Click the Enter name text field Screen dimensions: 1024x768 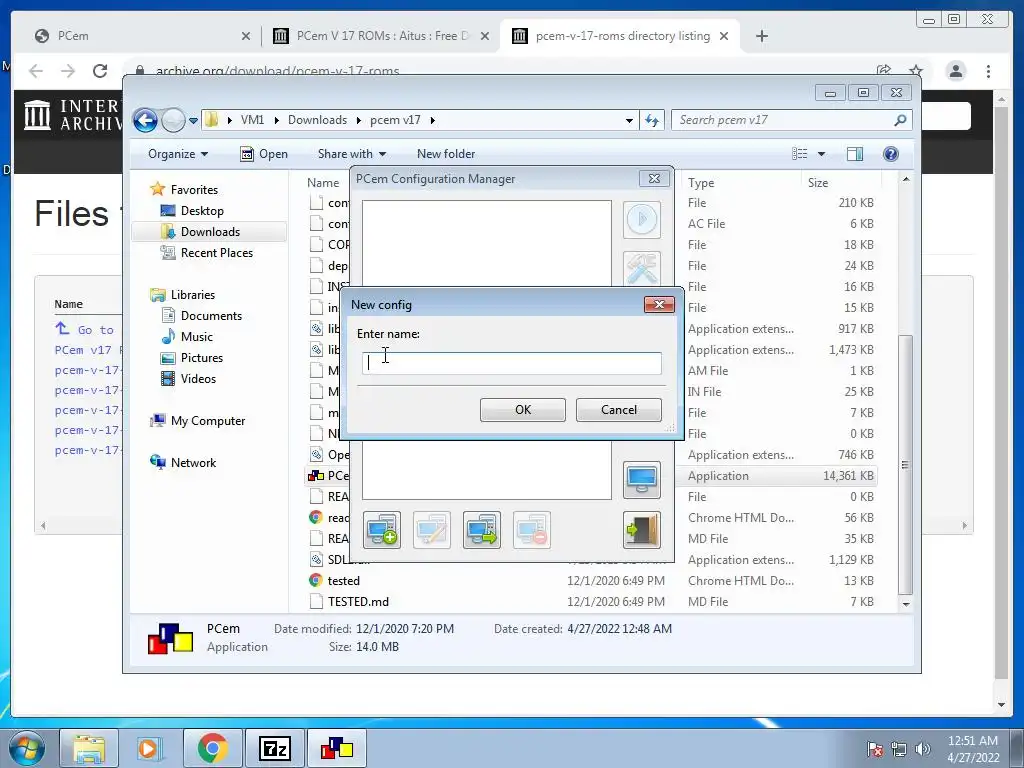(x=511, y=363)
